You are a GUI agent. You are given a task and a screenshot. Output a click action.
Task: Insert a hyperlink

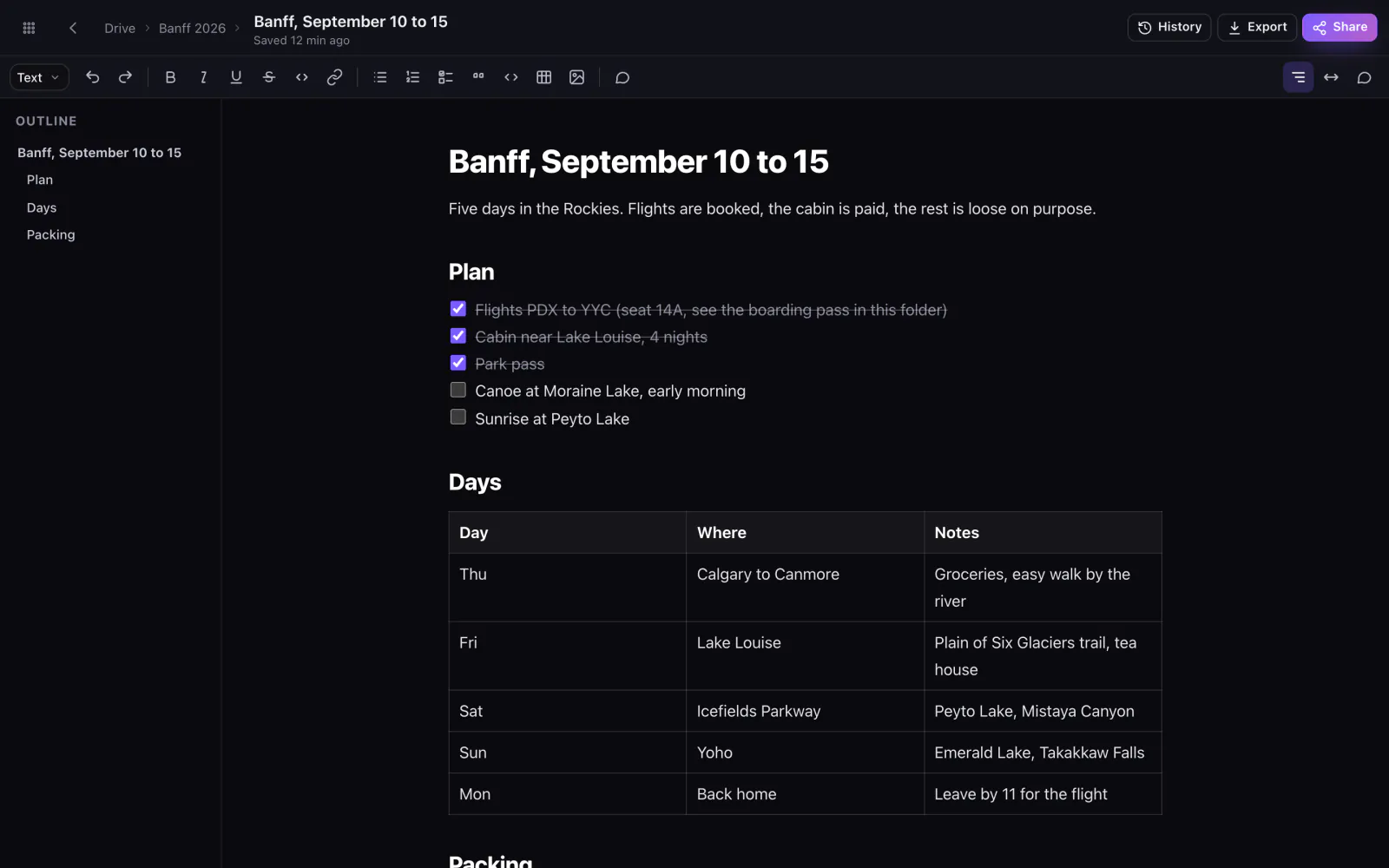click(334, 77)
